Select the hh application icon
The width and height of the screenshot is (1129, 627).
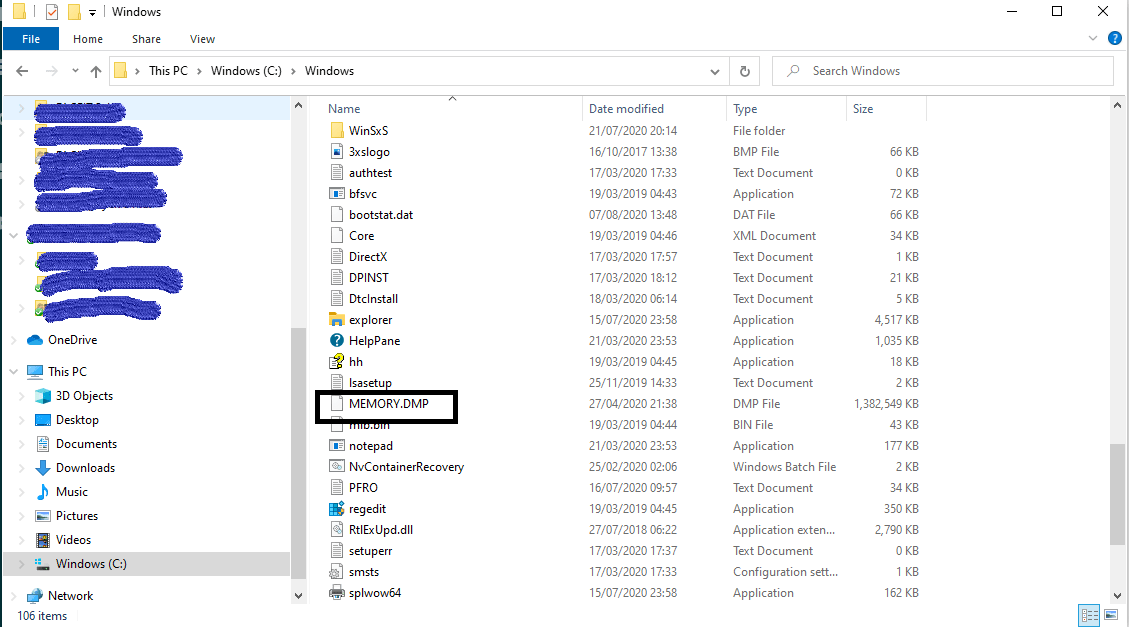point(336,361)
